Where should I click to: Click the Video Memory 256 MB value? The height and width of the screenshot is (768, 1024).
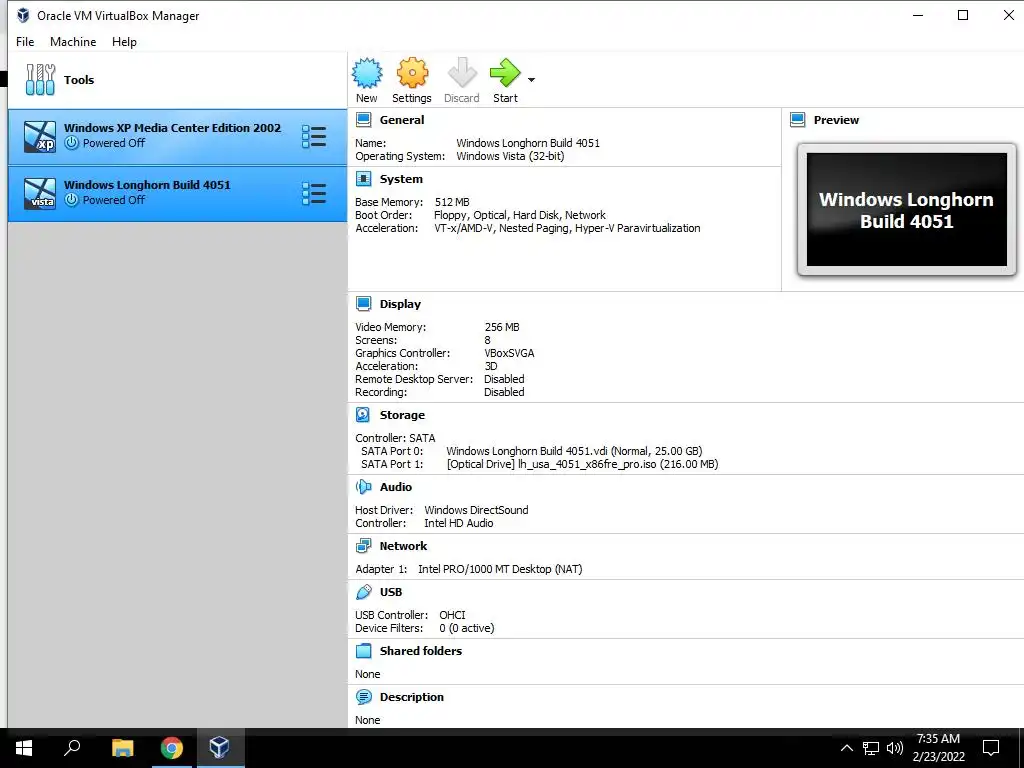point(502,327)
